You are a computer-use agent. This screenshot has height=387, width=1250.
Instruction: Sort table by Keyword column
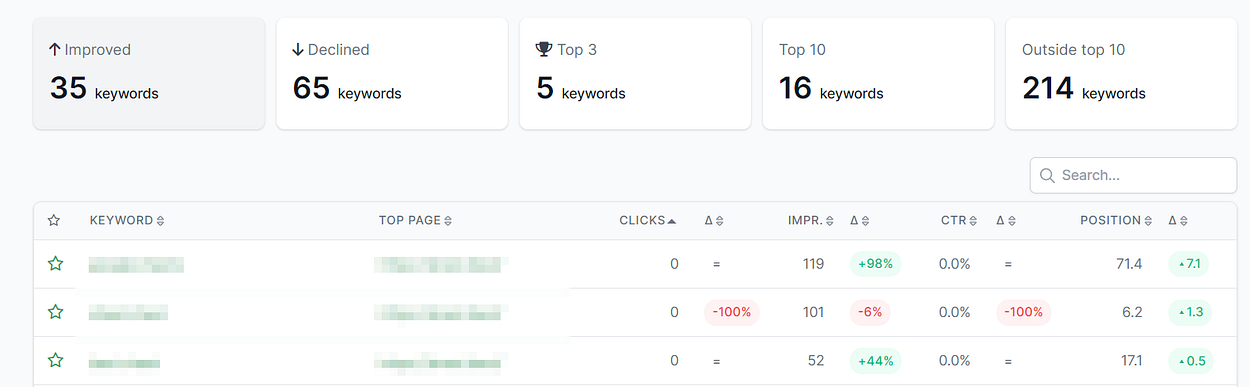[127, 220]
